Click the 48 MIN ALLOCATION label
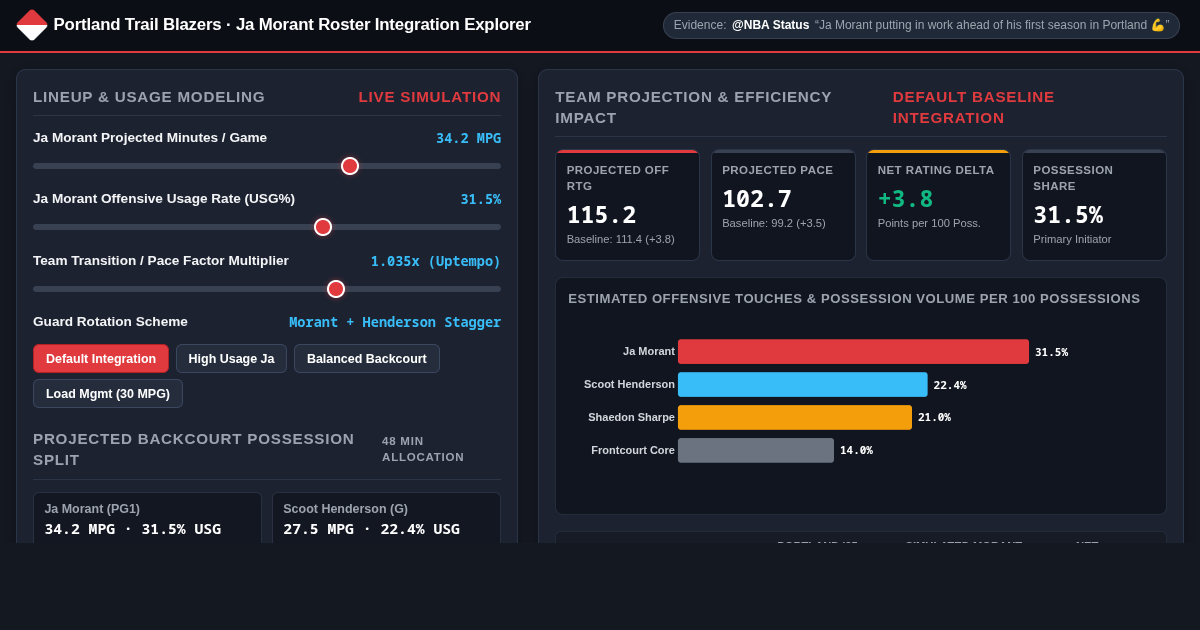 [423, 449]
